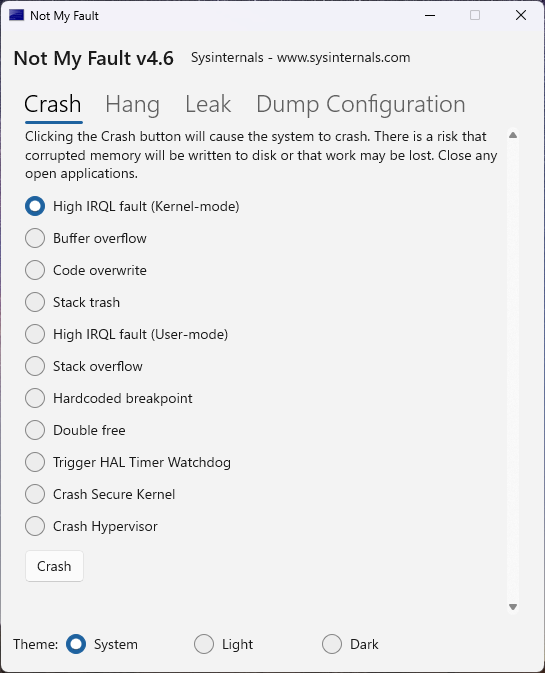Screen dimensions: 545x673
Task: Select the Buffer overflow radio button
Action: coord(35,238)
